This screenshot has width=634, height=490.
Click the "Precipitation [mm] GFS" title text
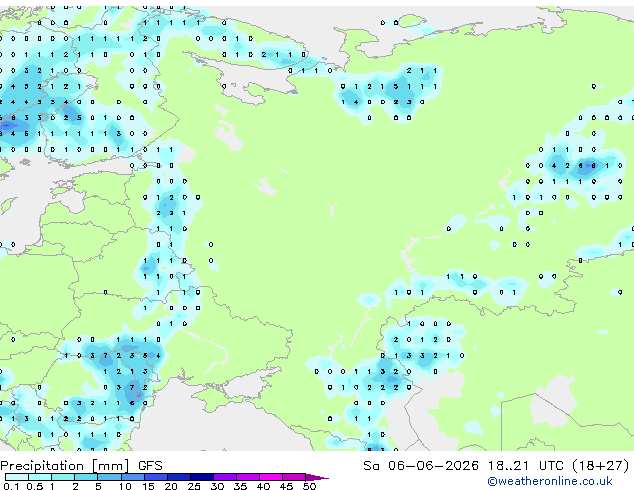(x=81, y=466)
